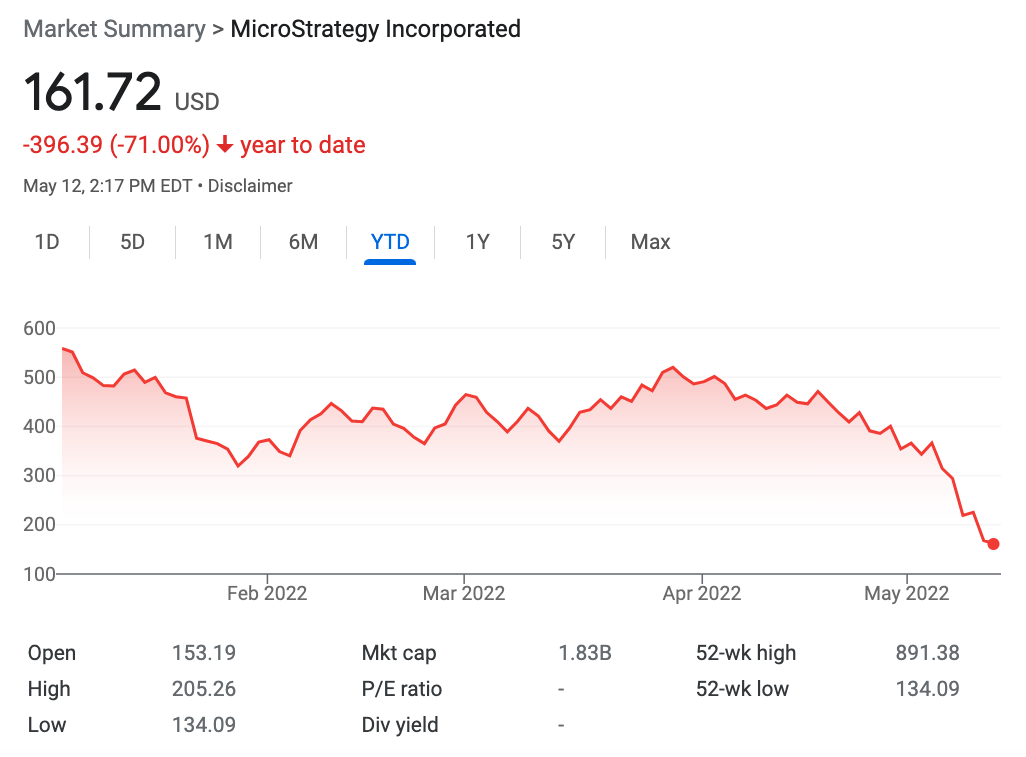Click the 161.72 stock price
Viewport: 1026px width, 757px height.
[92, 94]
